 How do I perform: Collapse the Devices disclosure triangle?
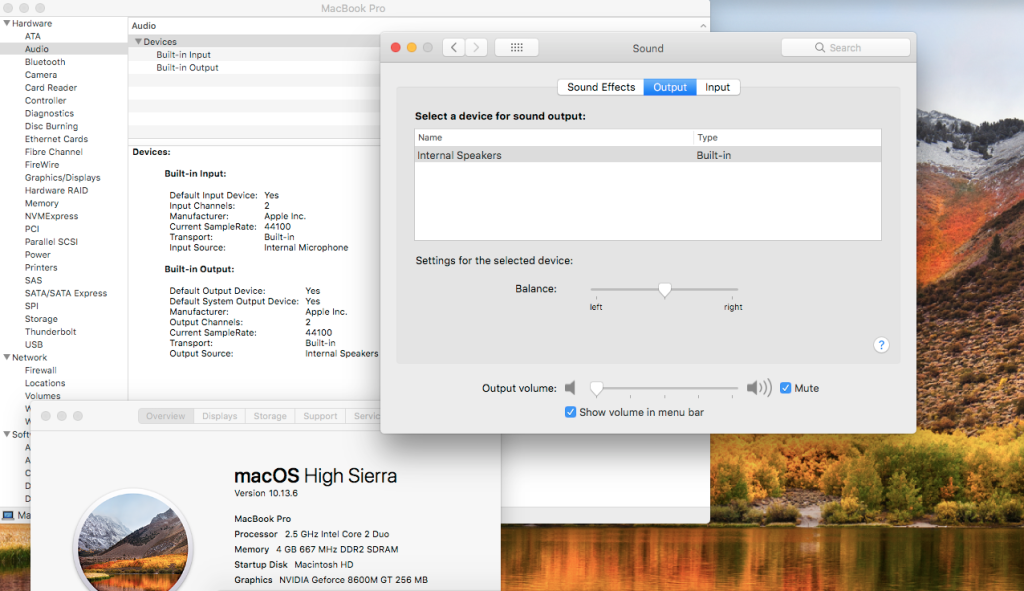(x=137, y=41)
